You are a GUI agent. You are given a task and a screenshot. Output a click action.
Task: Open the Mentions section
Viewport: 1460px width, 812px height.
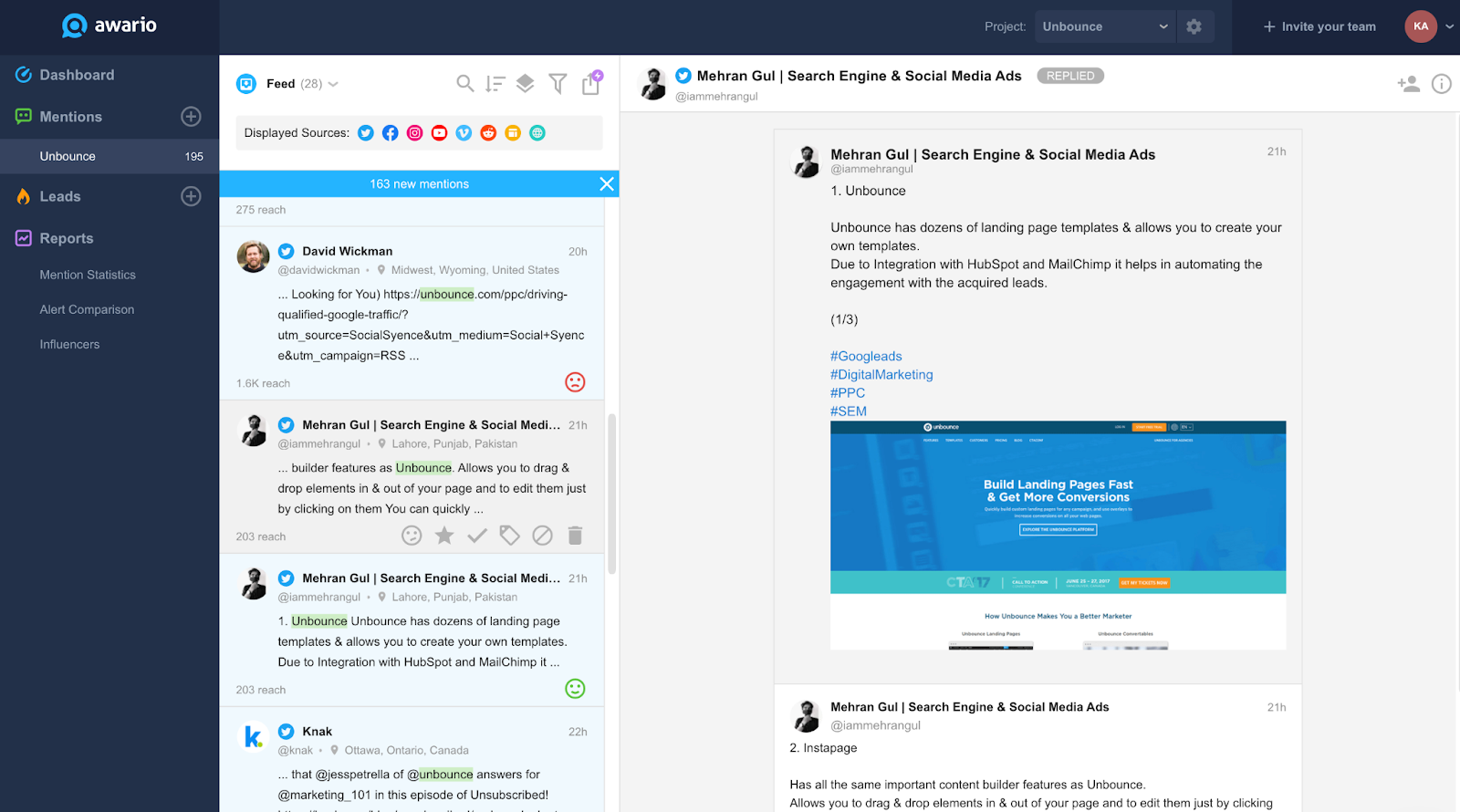pos(70,117)
